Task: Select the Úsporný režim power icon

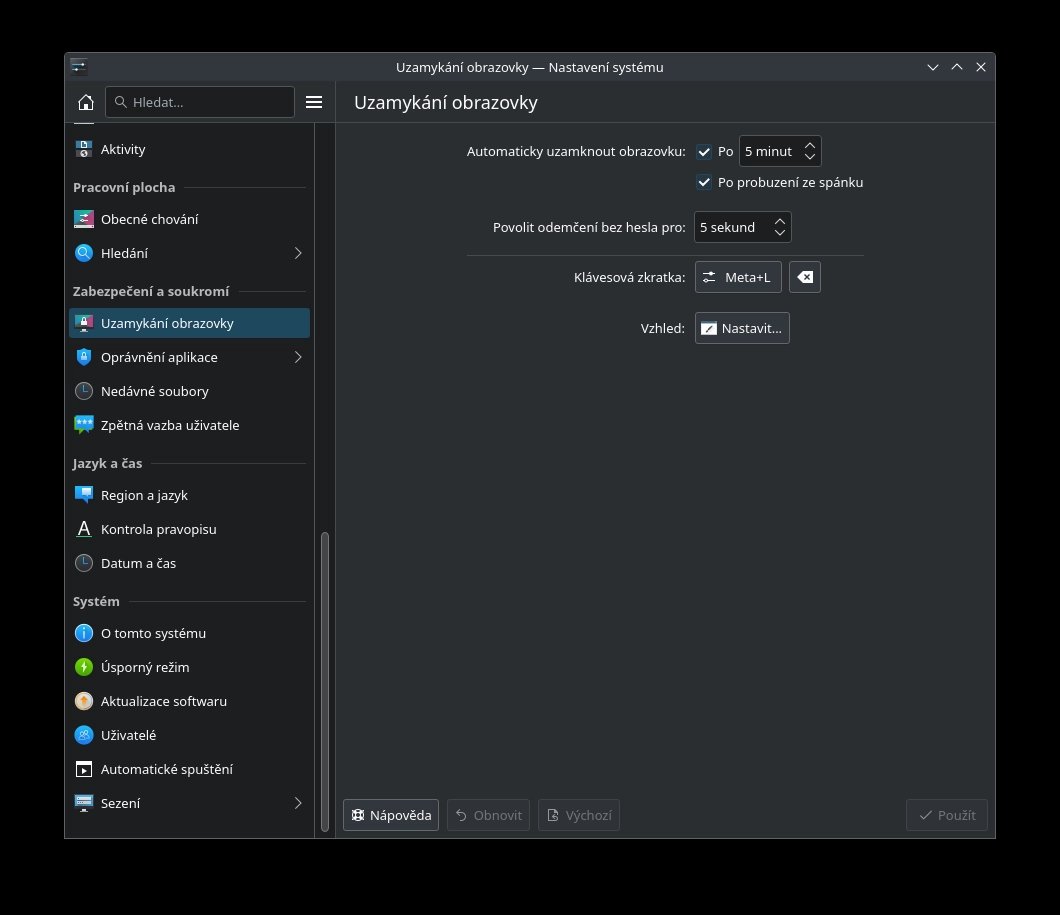Action: pyautogui.click(x=84, y=667)
